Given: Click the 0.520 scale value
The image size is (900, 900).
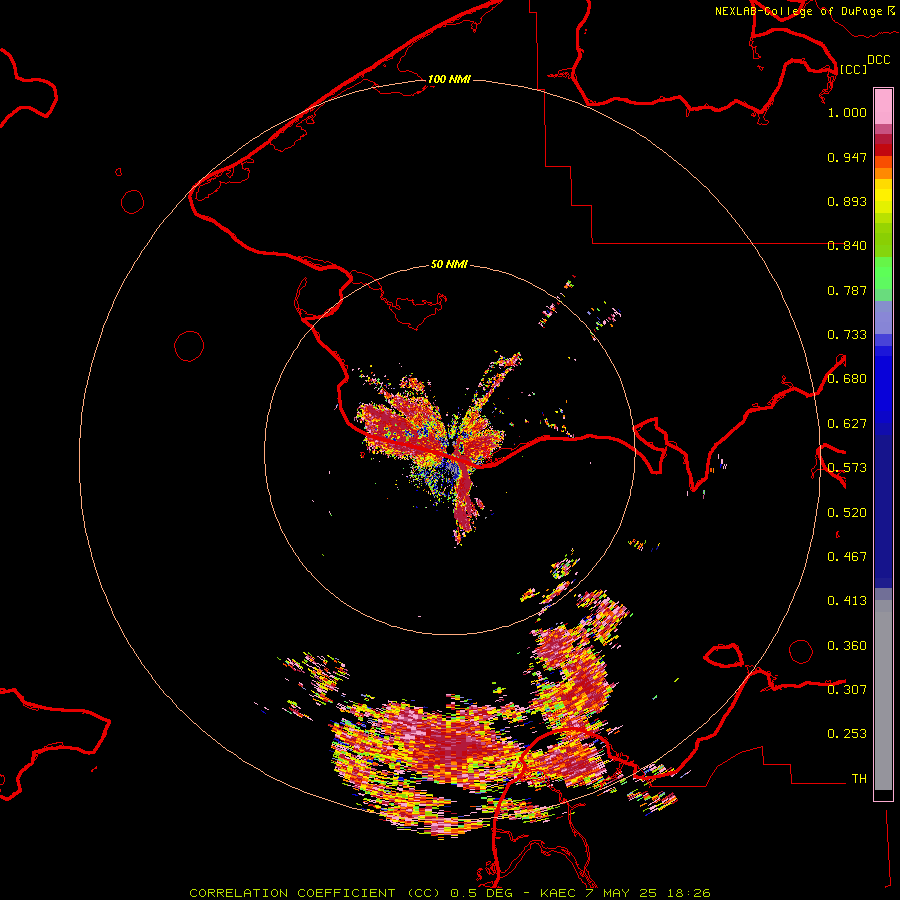Looking at the screenshot, I should (847, 513).
